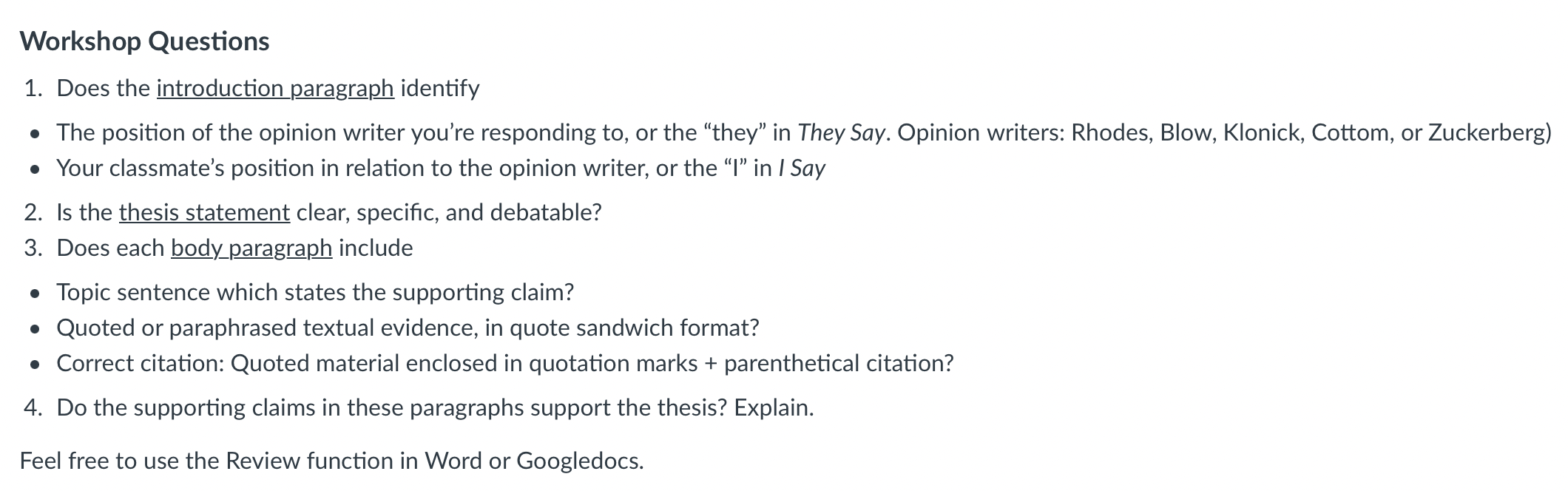
Task: Click question 4 about supporting claims
Action: [435, 408]
